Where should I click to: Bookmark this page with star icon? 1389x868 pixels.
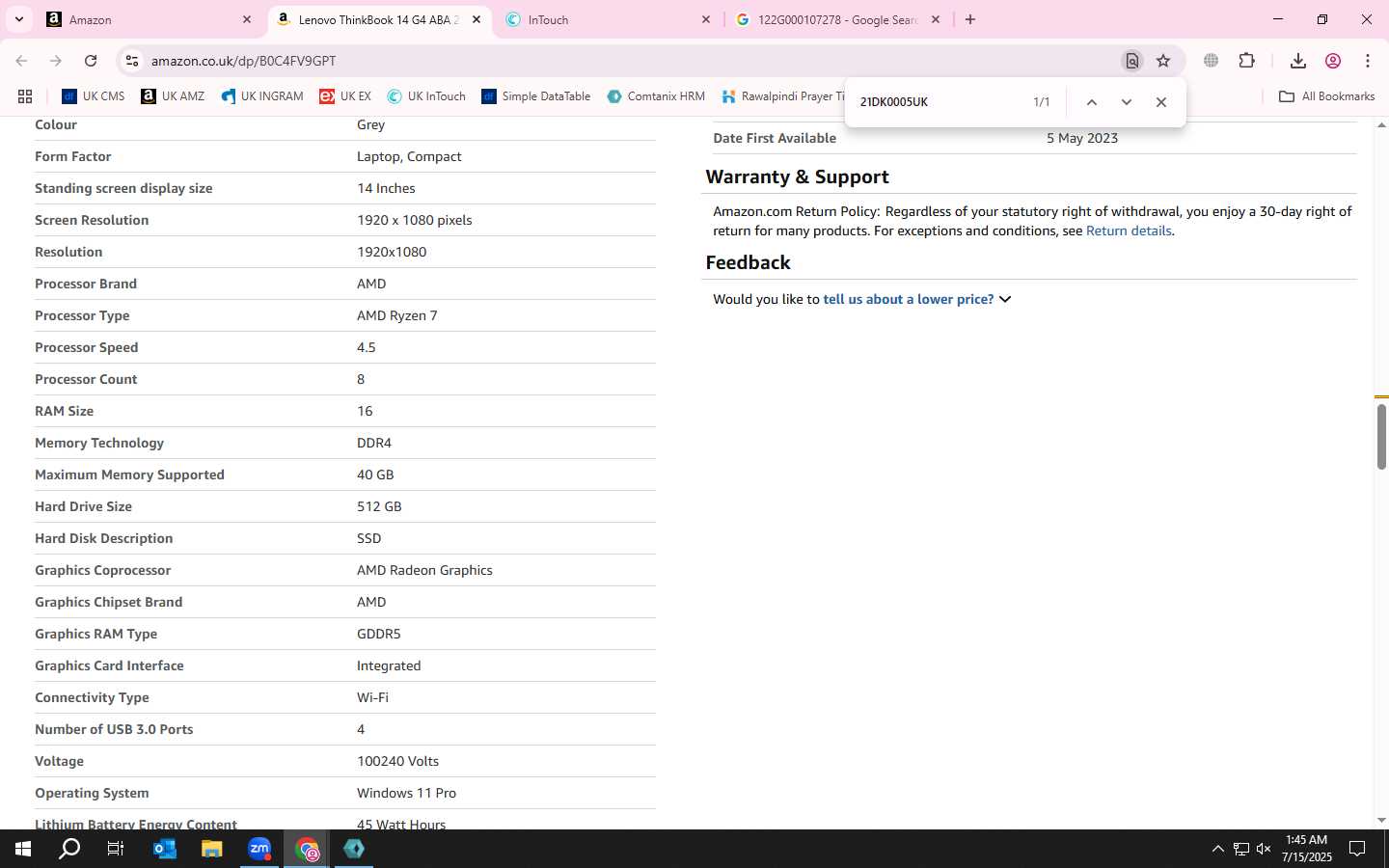pyautogui.click(x=1163, y=61)
